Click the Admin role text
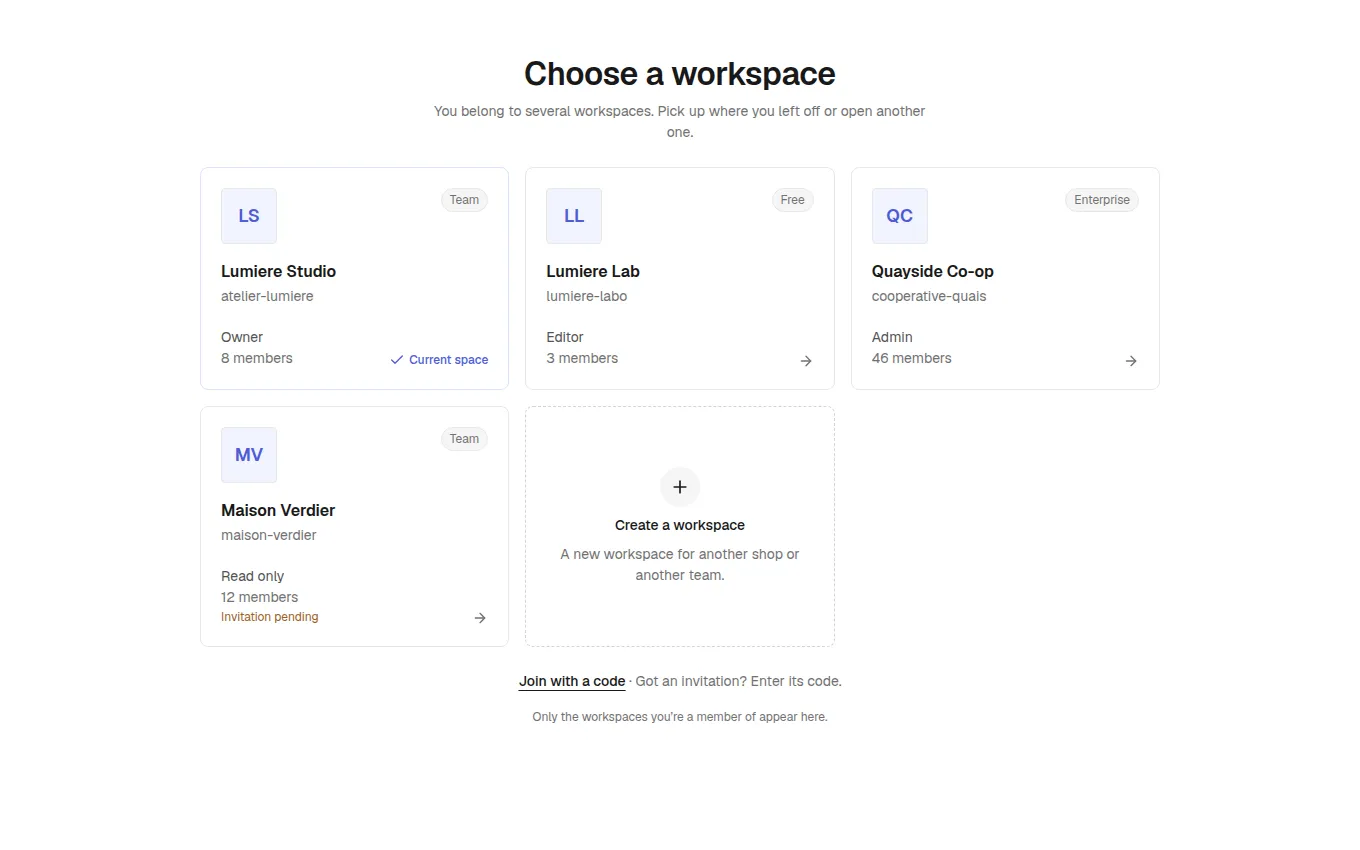Image resolution: width=1360 pixels, height=850 pixels. click(x=892, y=337)
